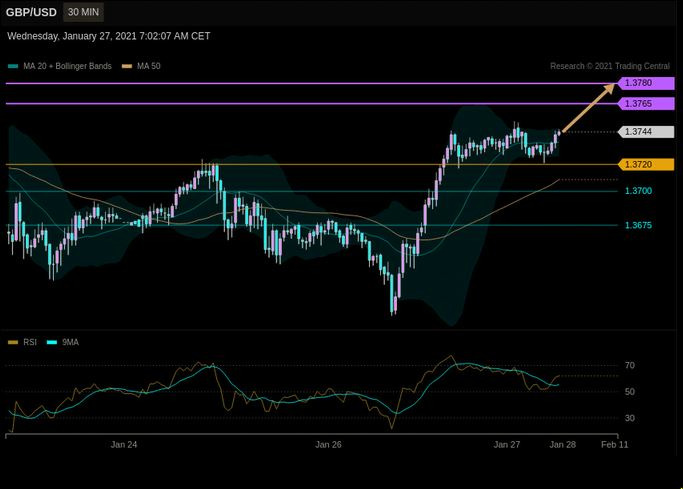The height and width of the screenshot is (489, 683).
Task: Click the MA 50 legend color swatch
Action: coord(127,66)
